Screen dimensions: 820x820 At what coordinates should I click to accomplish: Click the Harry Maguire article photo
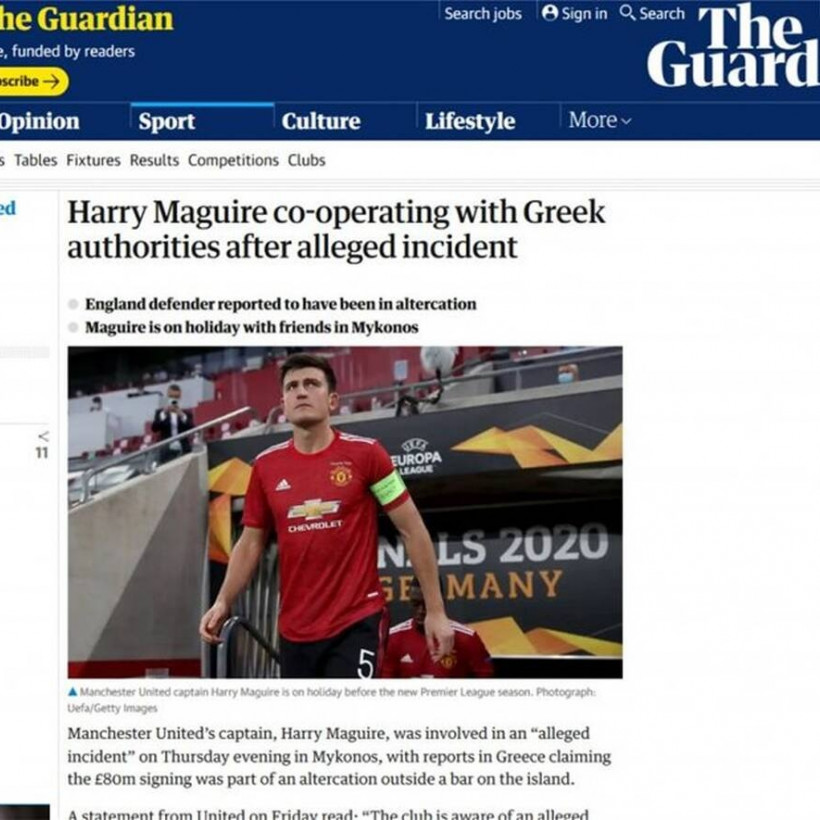coord(345,512)
